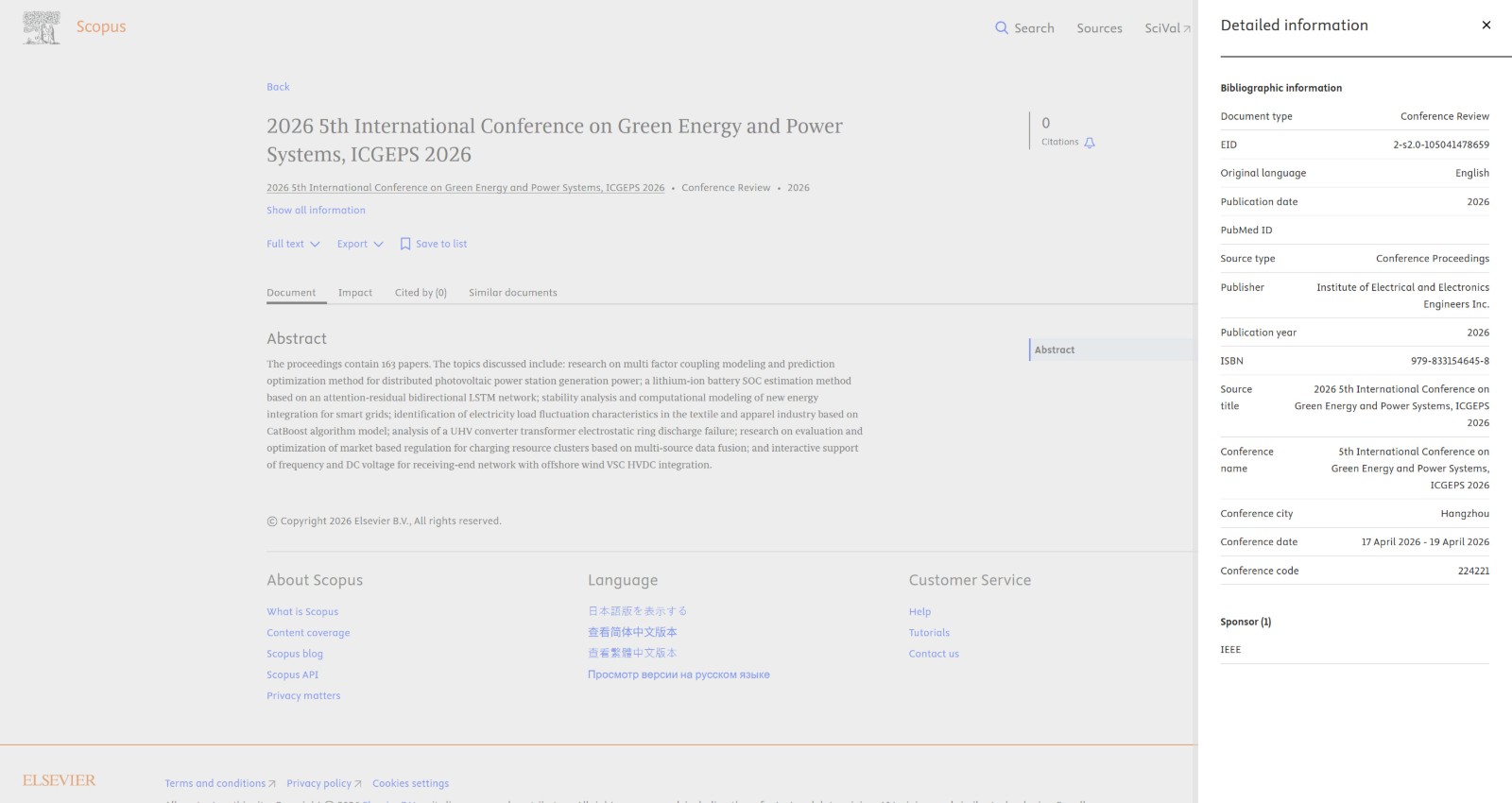Open the ICGEPS 2026 source title link
Image resolution: width=1512 pixels, height=803 pixels.
tap(466, 188)
